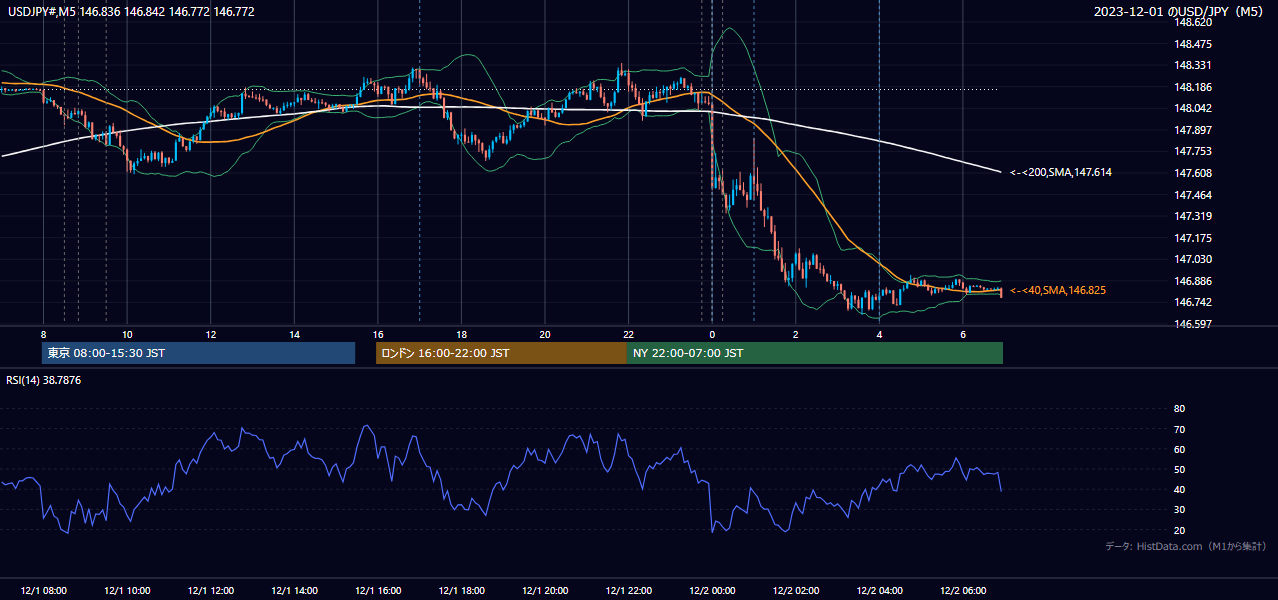Click price axis label 148.042
This screenshot has height=600, width=1278.
tap(1192, 109)
